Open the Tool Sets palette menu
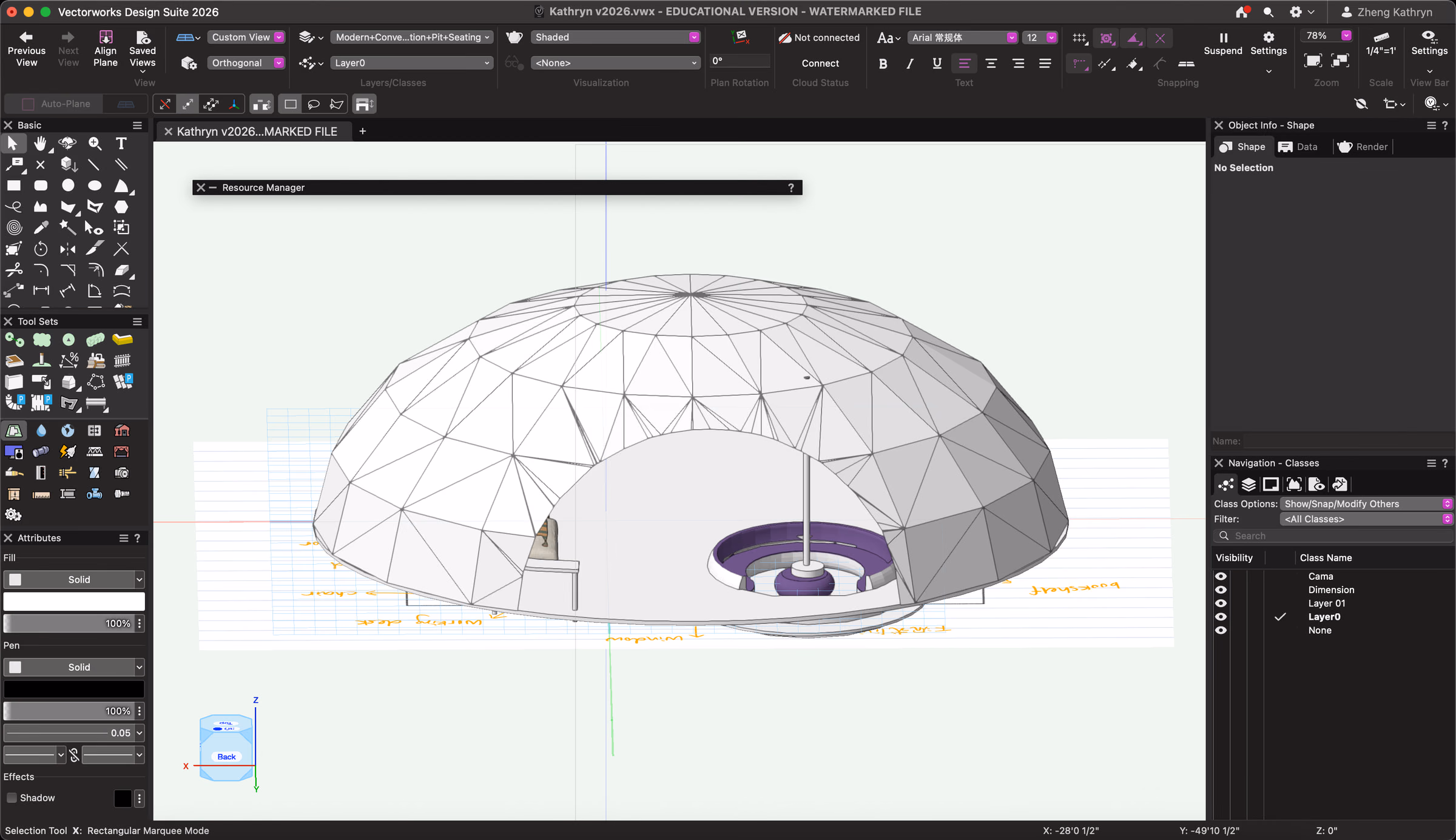 coord(138,321)
